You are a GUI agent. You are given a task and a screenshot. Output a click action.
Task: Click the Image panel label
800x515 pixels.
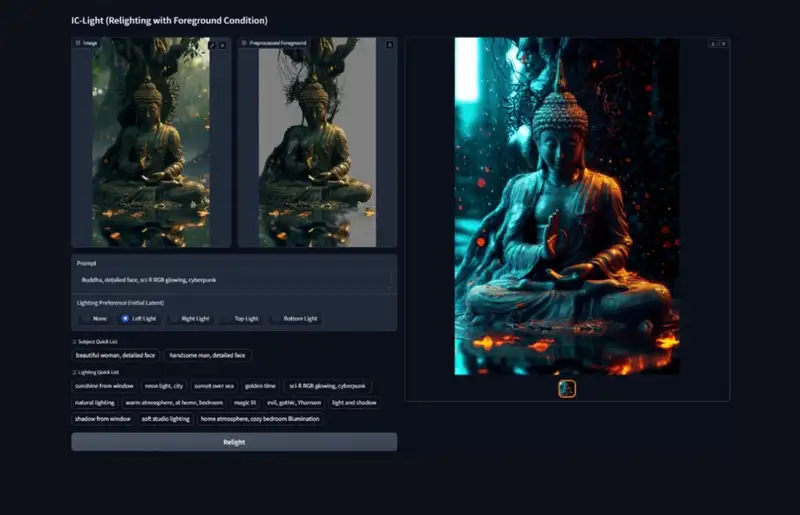click(87, 43)
